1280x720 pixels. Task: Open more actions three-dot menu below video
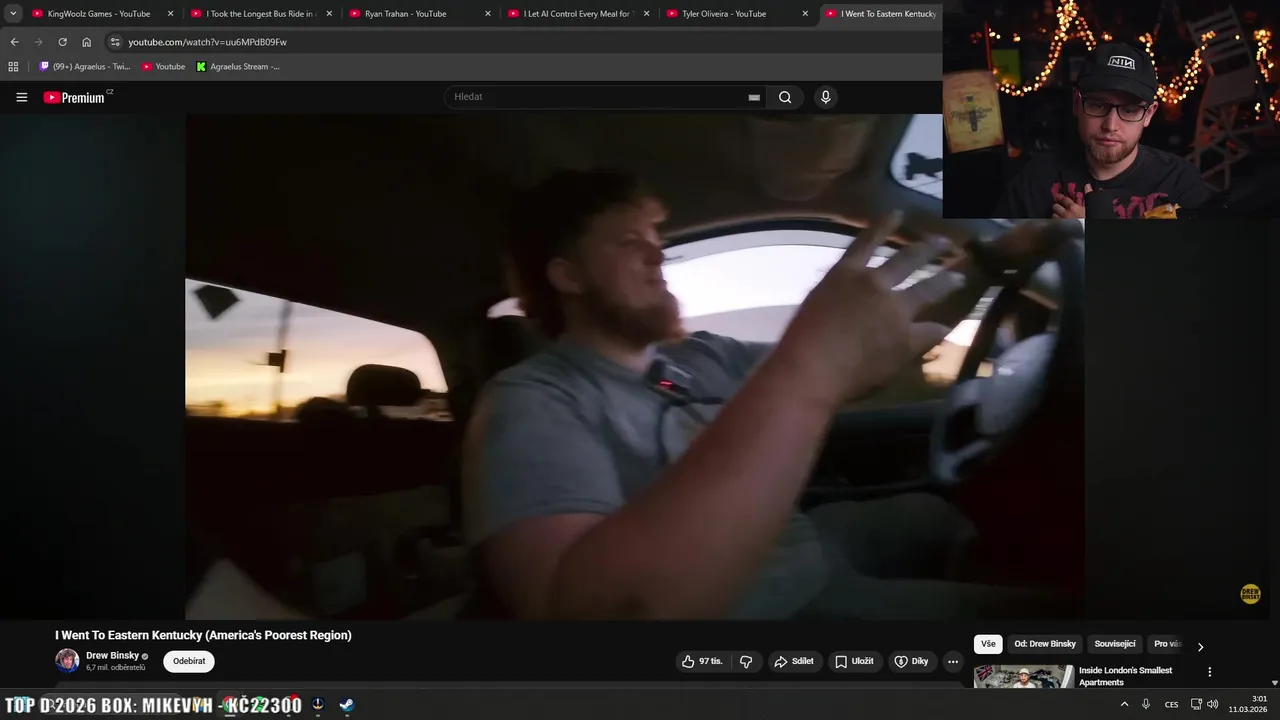[x=952, y=661]
